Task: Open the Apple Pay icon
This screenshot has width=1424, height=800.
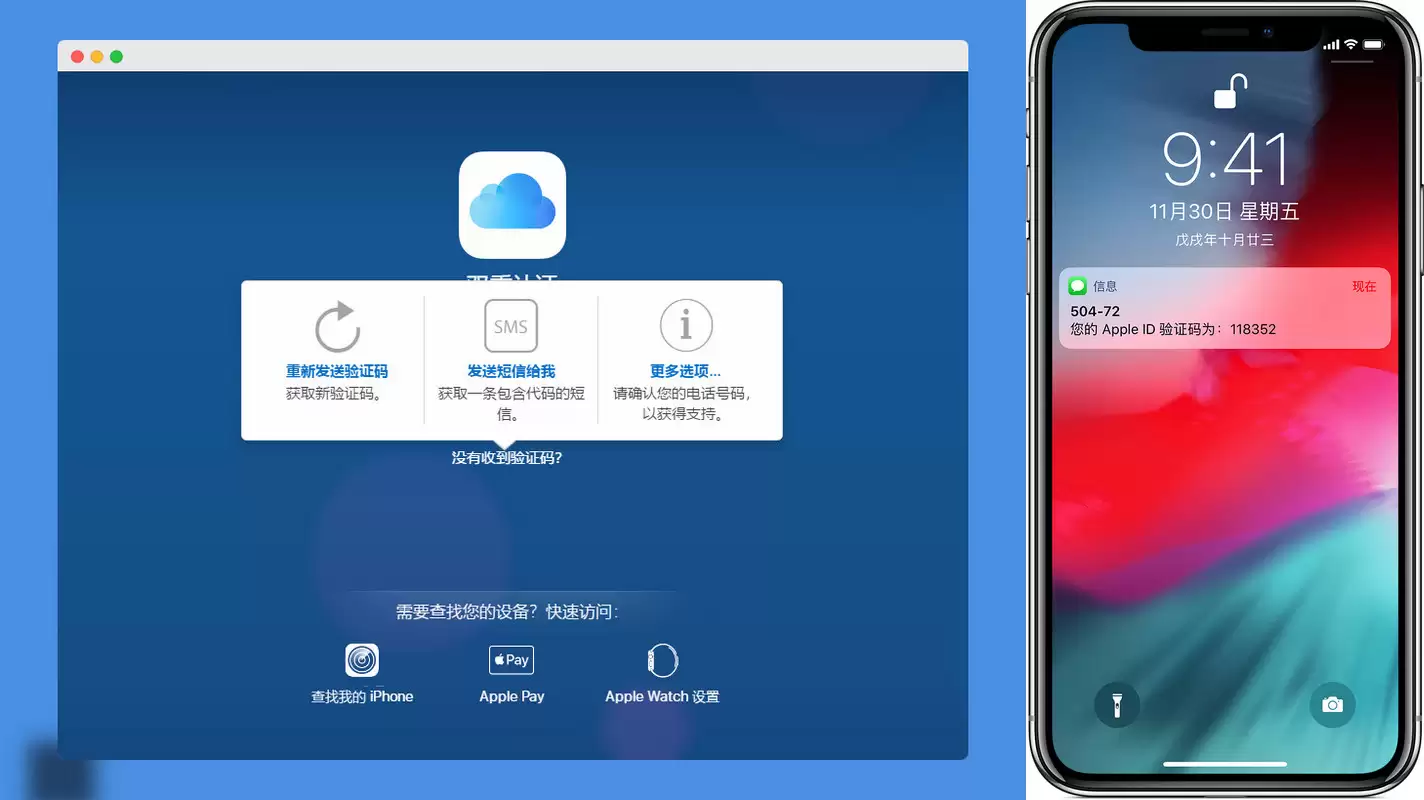Action: (x=511, y=660)
